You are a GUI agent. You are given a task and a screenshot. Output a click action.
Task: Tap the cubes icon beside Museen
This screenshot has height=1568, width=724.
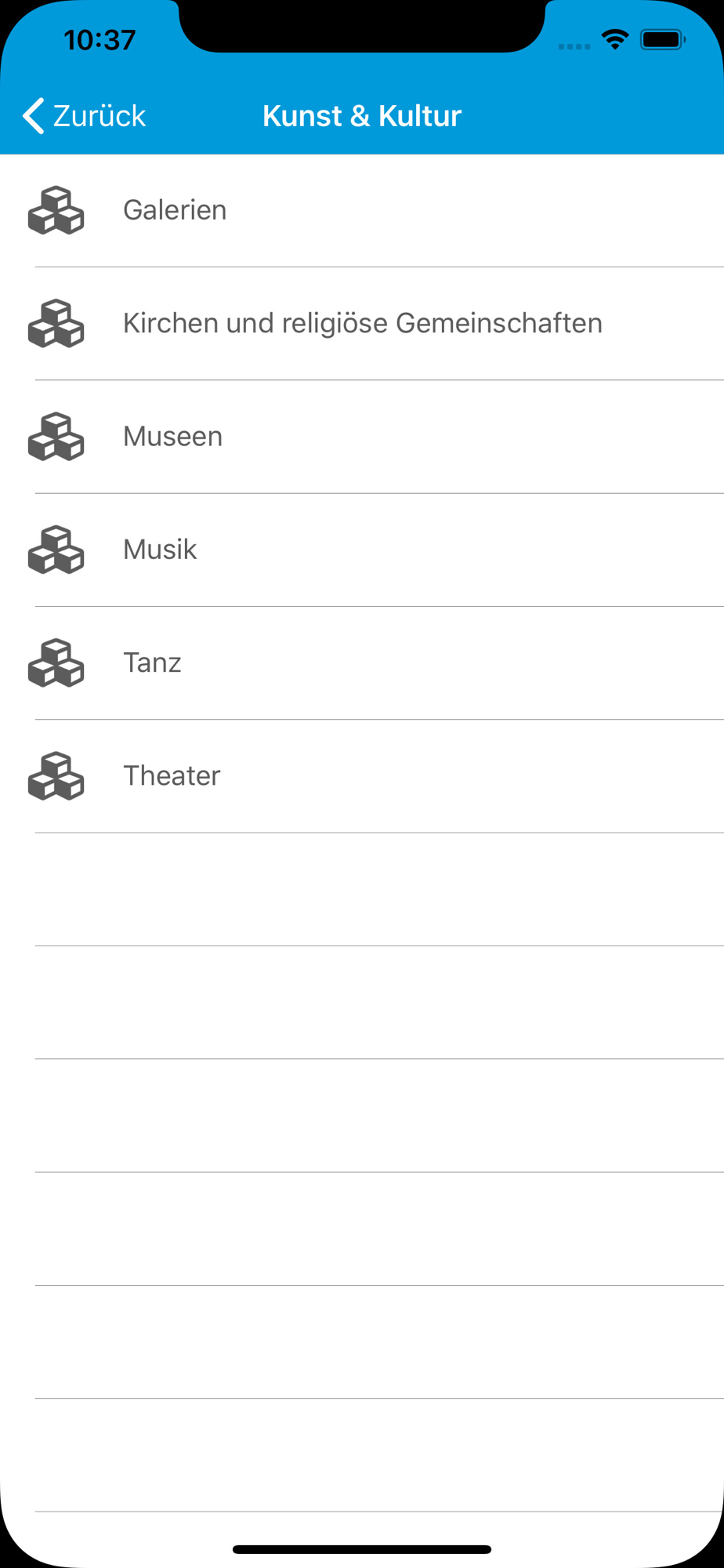tap(56, 436)
